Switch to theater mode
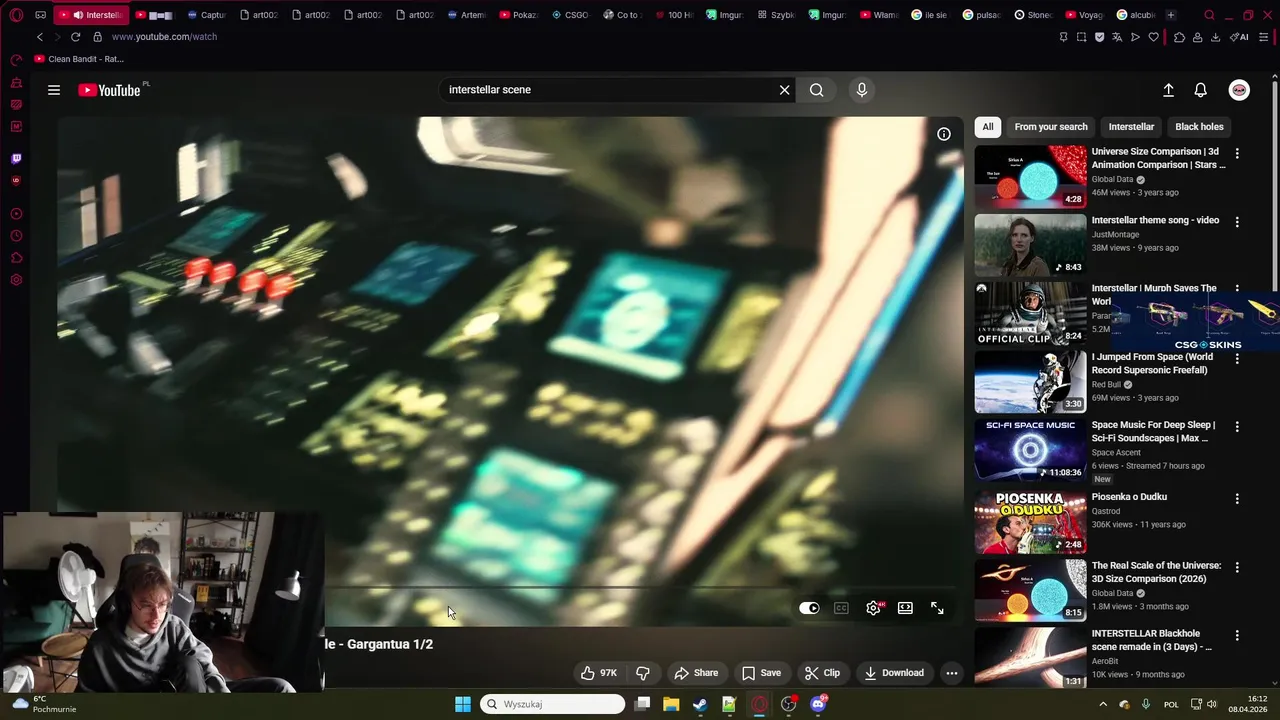This screenshot has width=1280, height=720. [905, 608]
